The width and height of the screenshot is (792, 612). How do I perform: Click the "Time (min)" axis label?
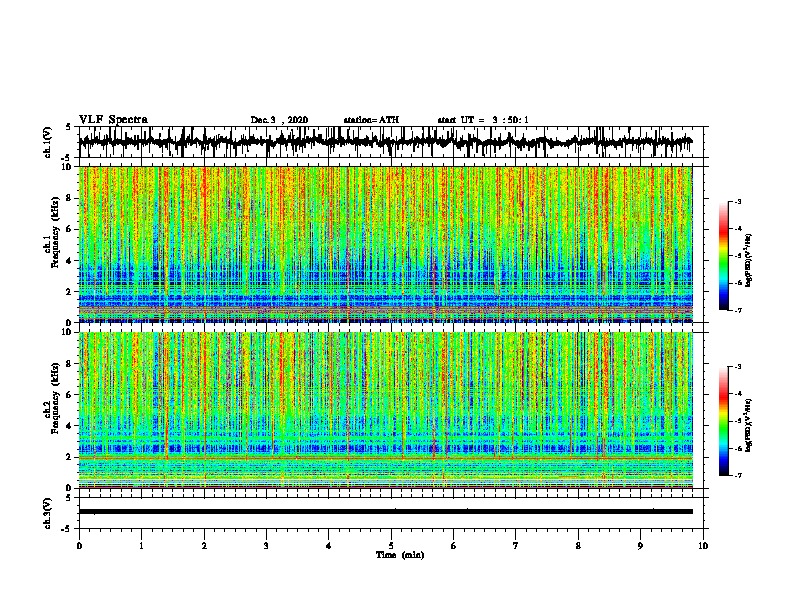pos(400,555)
